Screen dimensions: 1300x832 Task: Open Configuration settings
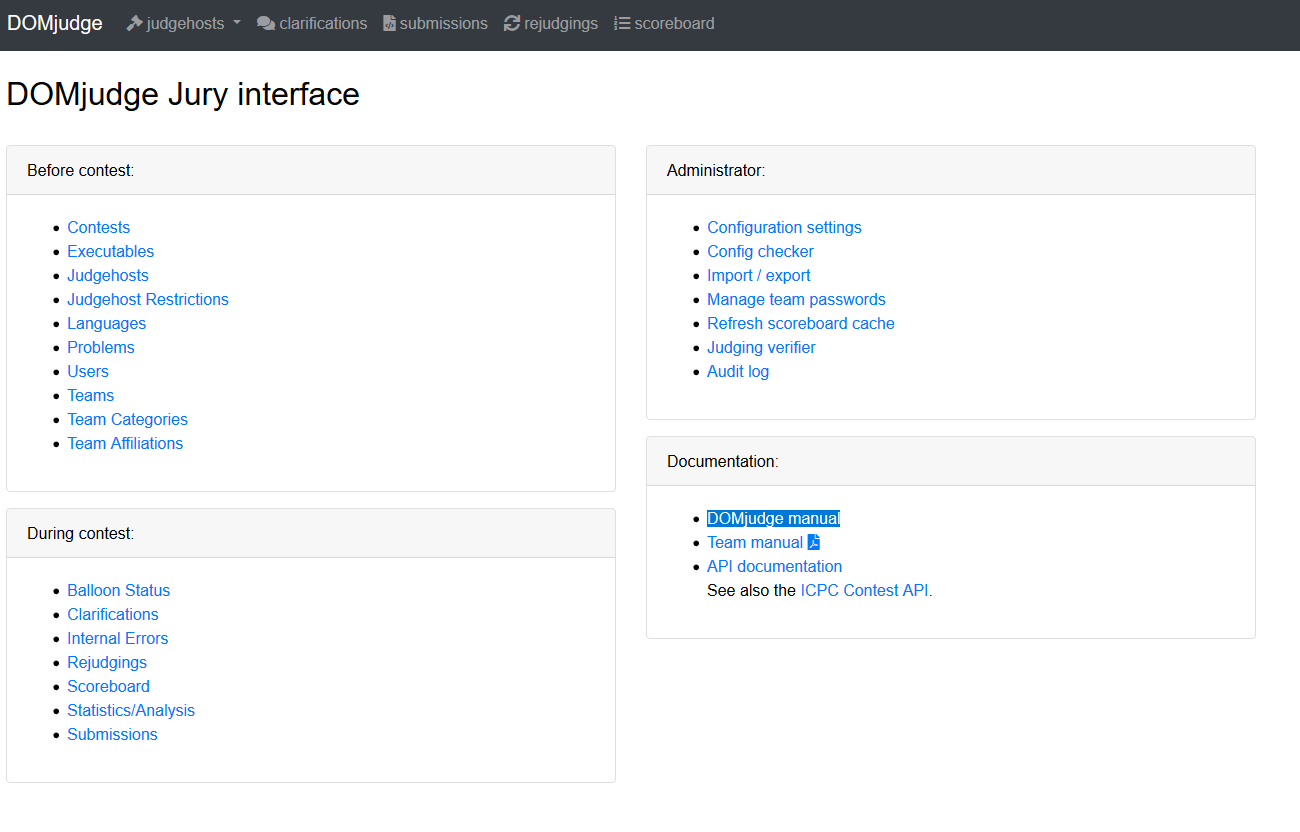(784, 227)
